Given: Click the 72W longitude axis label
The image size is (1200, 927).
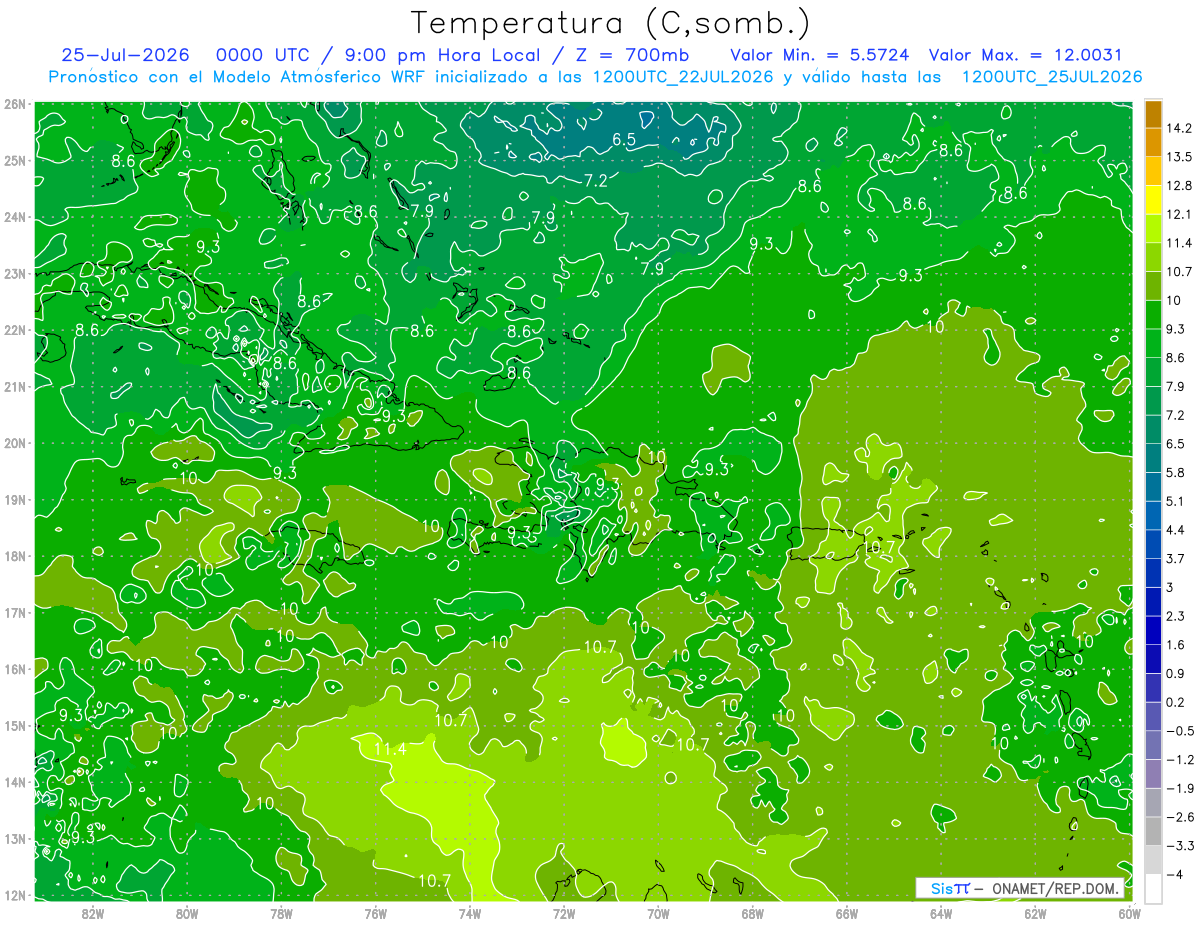Looking at the screenshot, I should (564, 912).
